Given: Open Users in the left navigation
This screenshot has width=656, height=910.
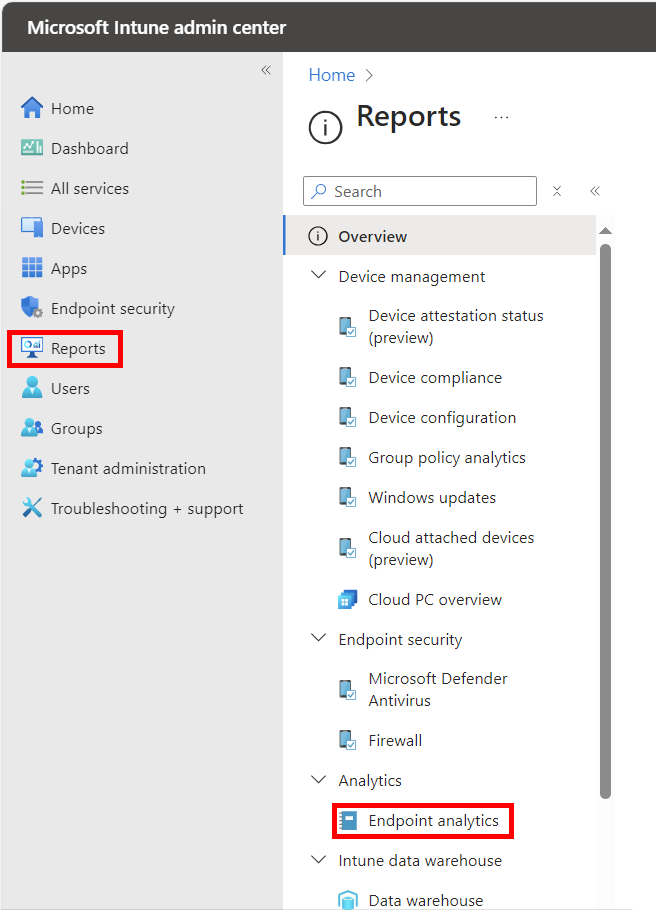Looking at the screenshot, I should [70, 388].
